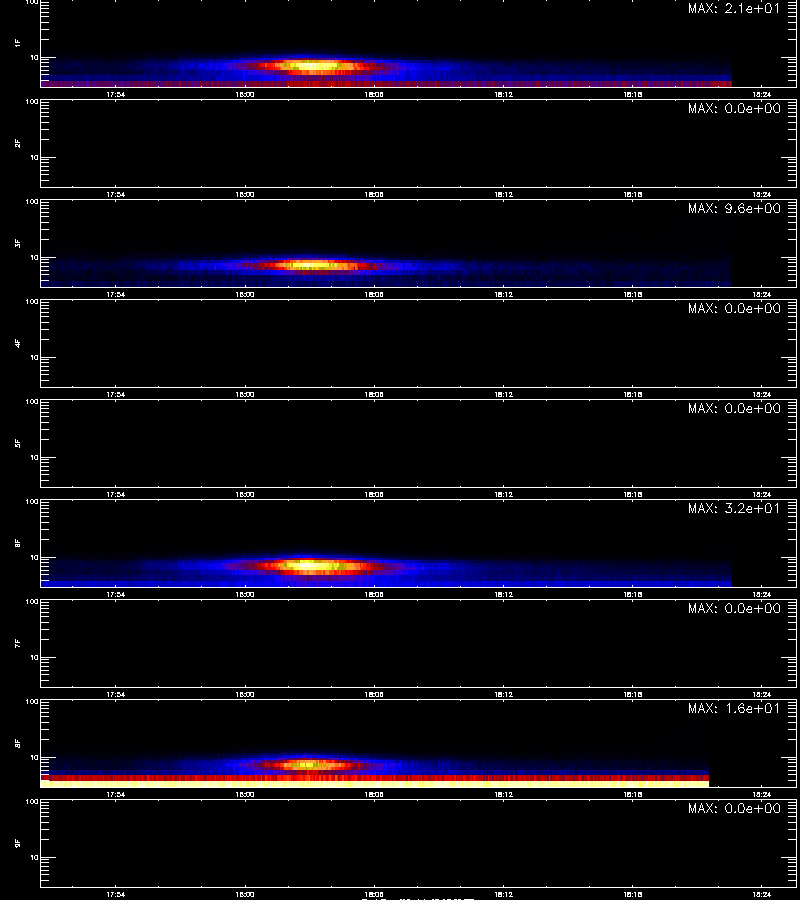
Task: Click the 17:54 time label under panel 2F
Action: click(x=115, y=195)
